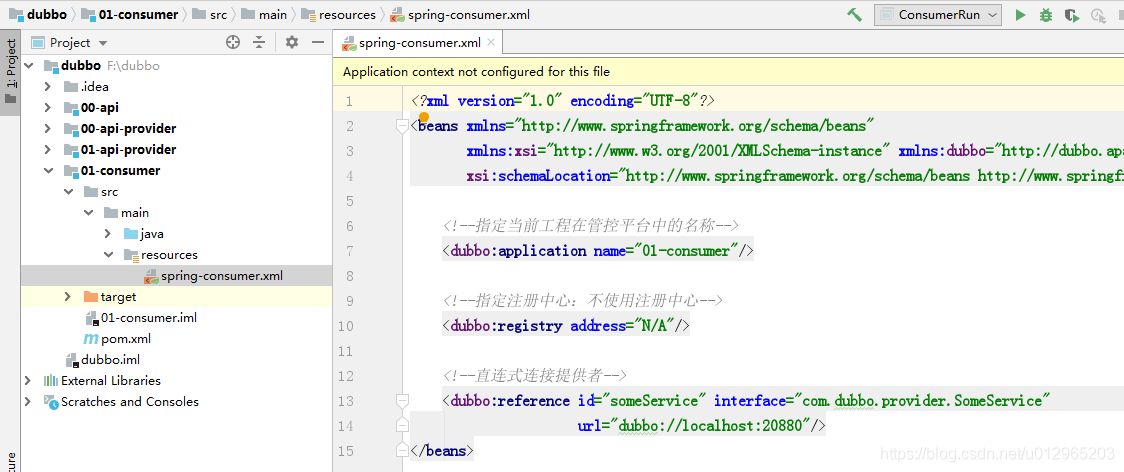Click the xml version declaration on line 1
Screen dimensions: 1124x472
coord(563,100)
